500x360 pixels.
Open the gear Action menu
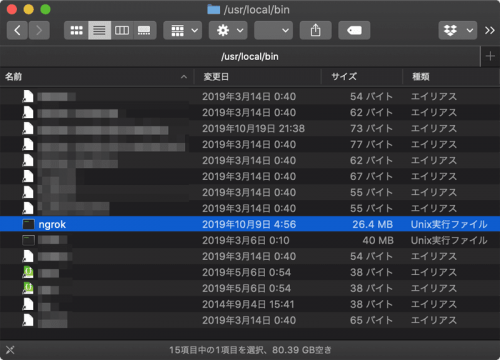[228, 30]
